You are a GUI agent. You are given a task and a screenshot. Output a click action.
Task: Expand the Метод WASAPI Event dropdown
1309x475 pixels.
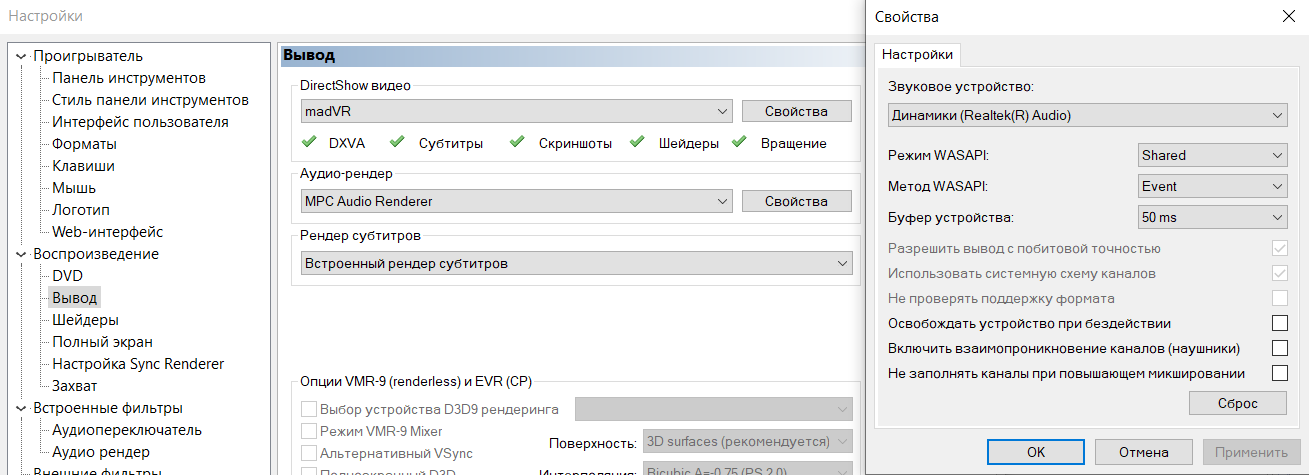[1212, 186]
